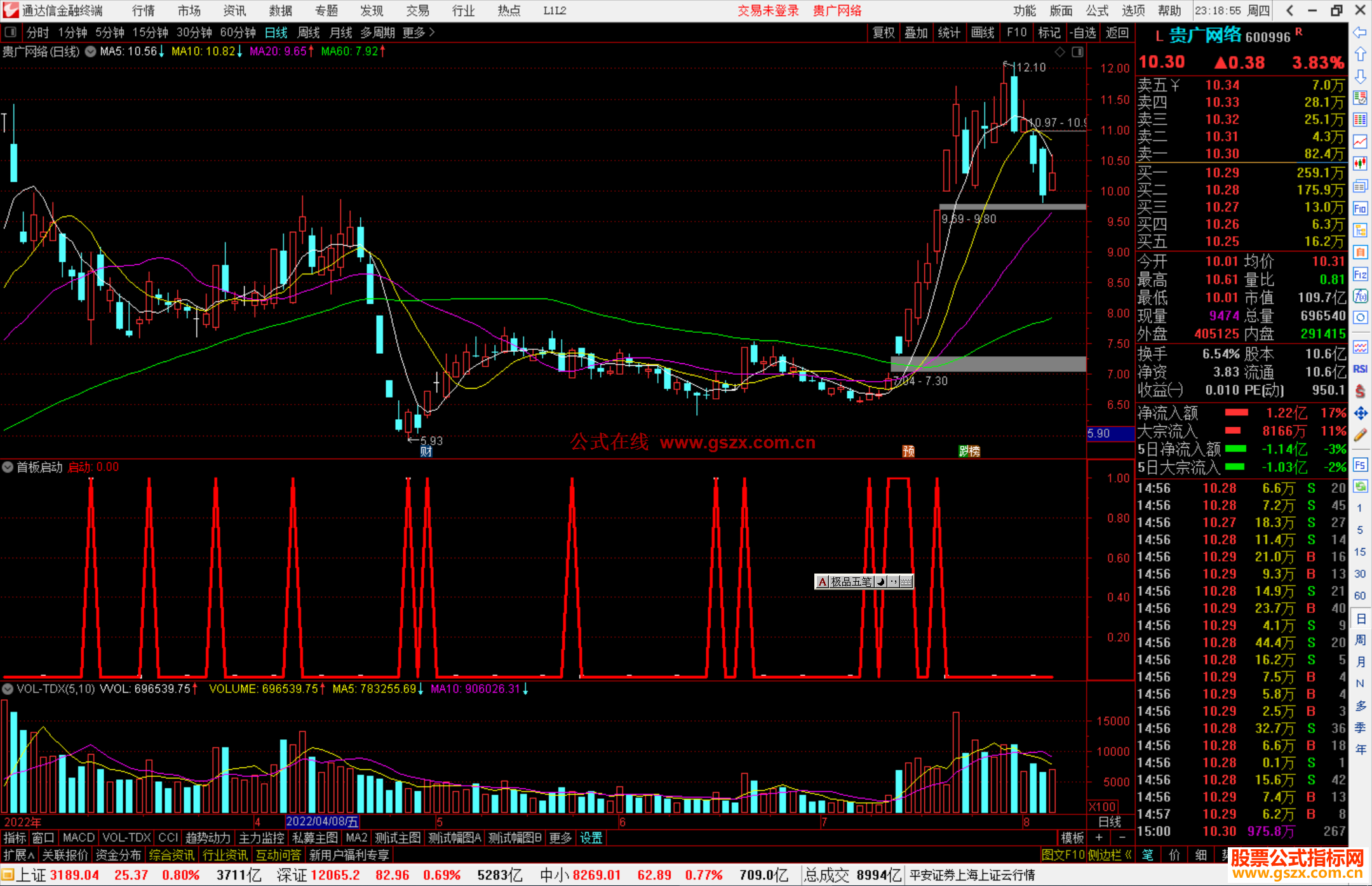Click the 图文F10 button at bottom right
Viewport: 1372px width, 886px height.
tap(1063, 855)
